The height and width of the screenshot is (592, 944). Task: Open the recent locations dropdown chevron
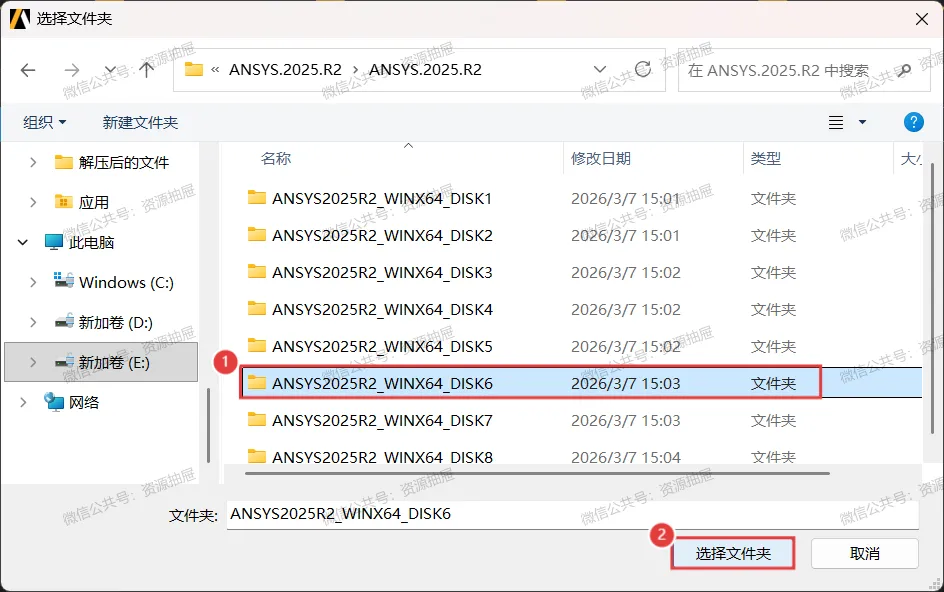(x=110, y=70)
